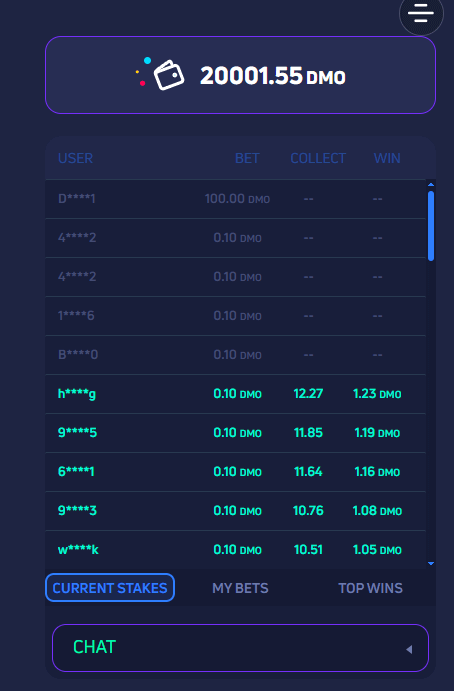Click the wallet icon beside balance
Viewport: 454px width, 691px height.
click(x=168, y=75)
